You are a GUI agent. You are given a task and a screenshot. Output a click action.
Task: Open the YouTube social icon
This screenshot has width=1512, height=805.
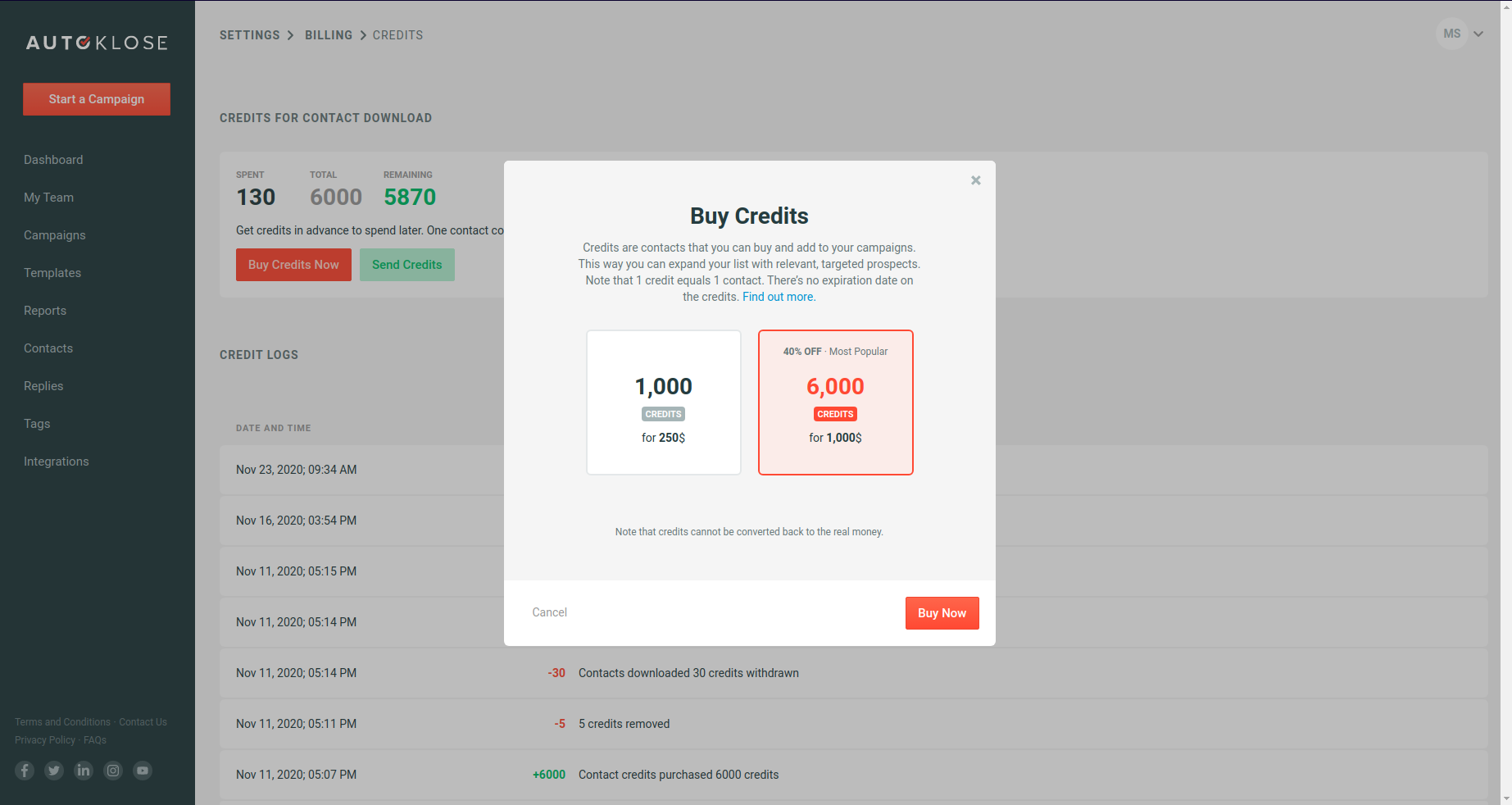[x=143, y=771]
